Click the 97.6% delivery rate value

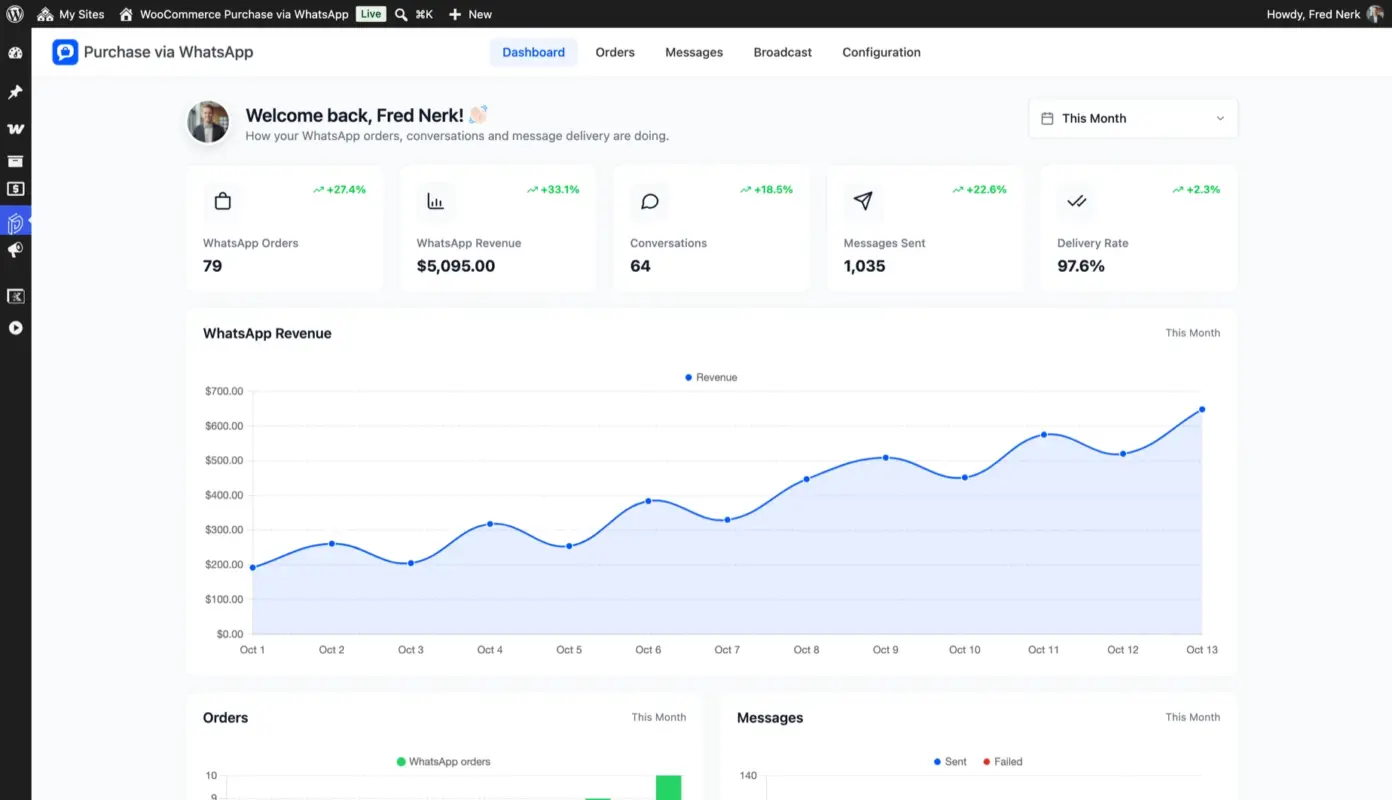[1081, 266]
